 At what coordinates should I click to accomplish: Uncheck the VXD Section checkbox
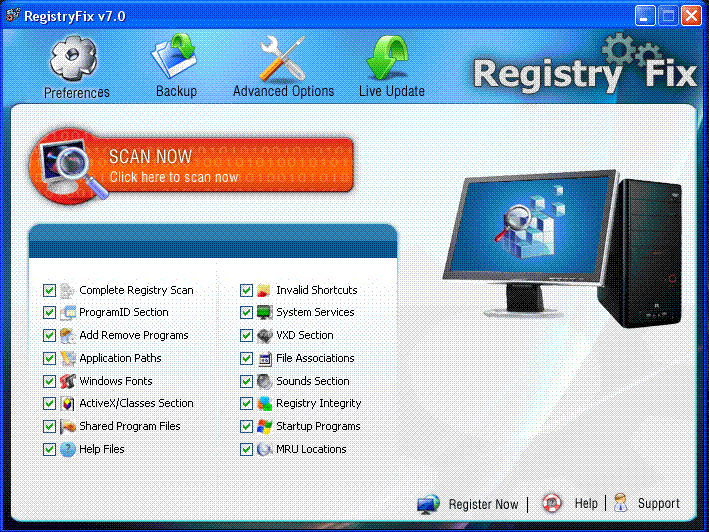246,335
